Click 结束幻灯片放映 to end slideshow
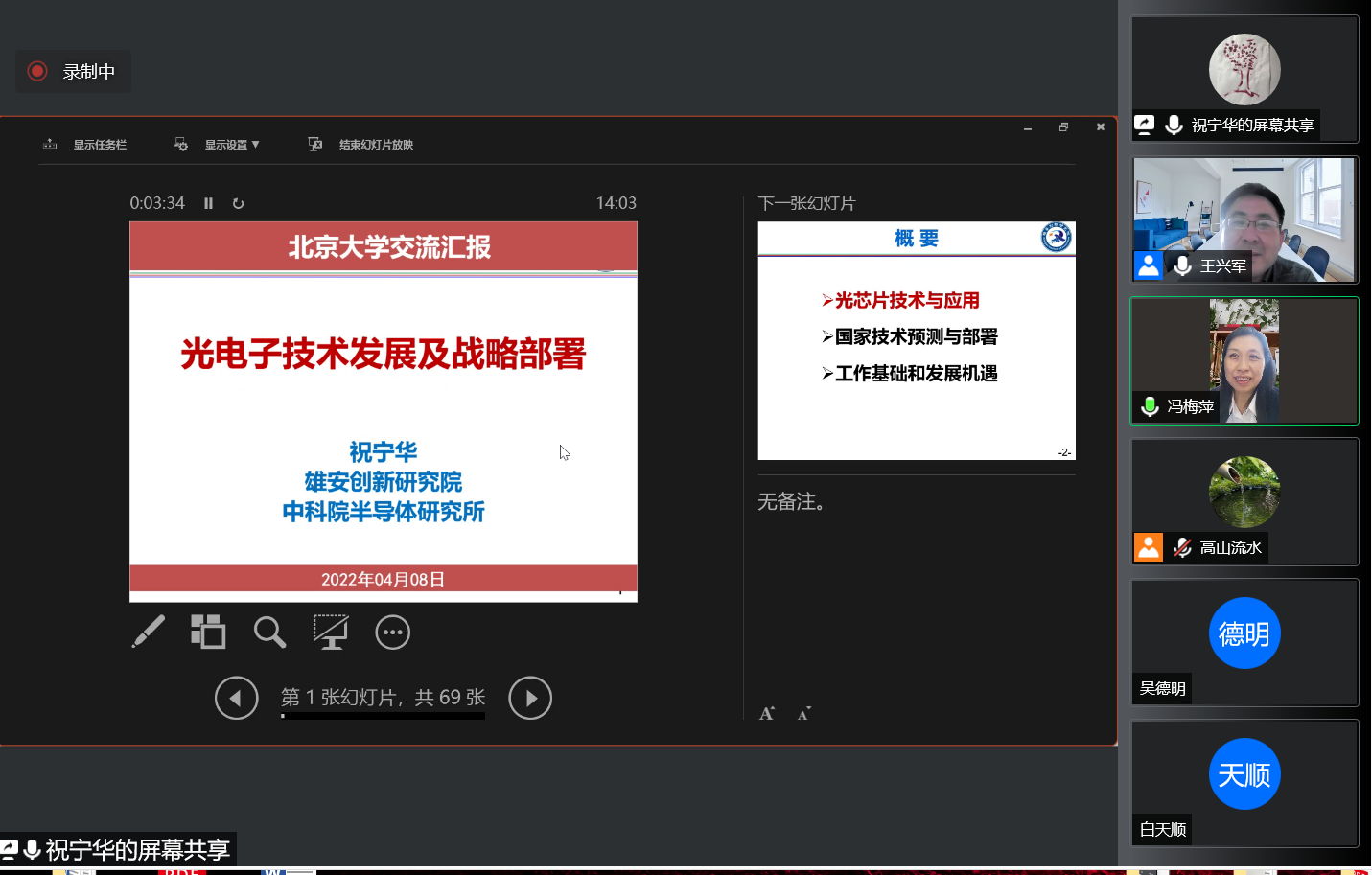The height and width of the screenshot is (875, 1372). click(x=361, y=145)
